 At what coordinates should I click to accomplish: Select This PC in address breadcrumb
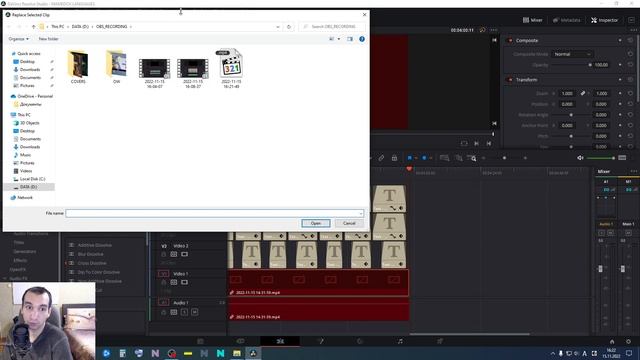point(58,27)
